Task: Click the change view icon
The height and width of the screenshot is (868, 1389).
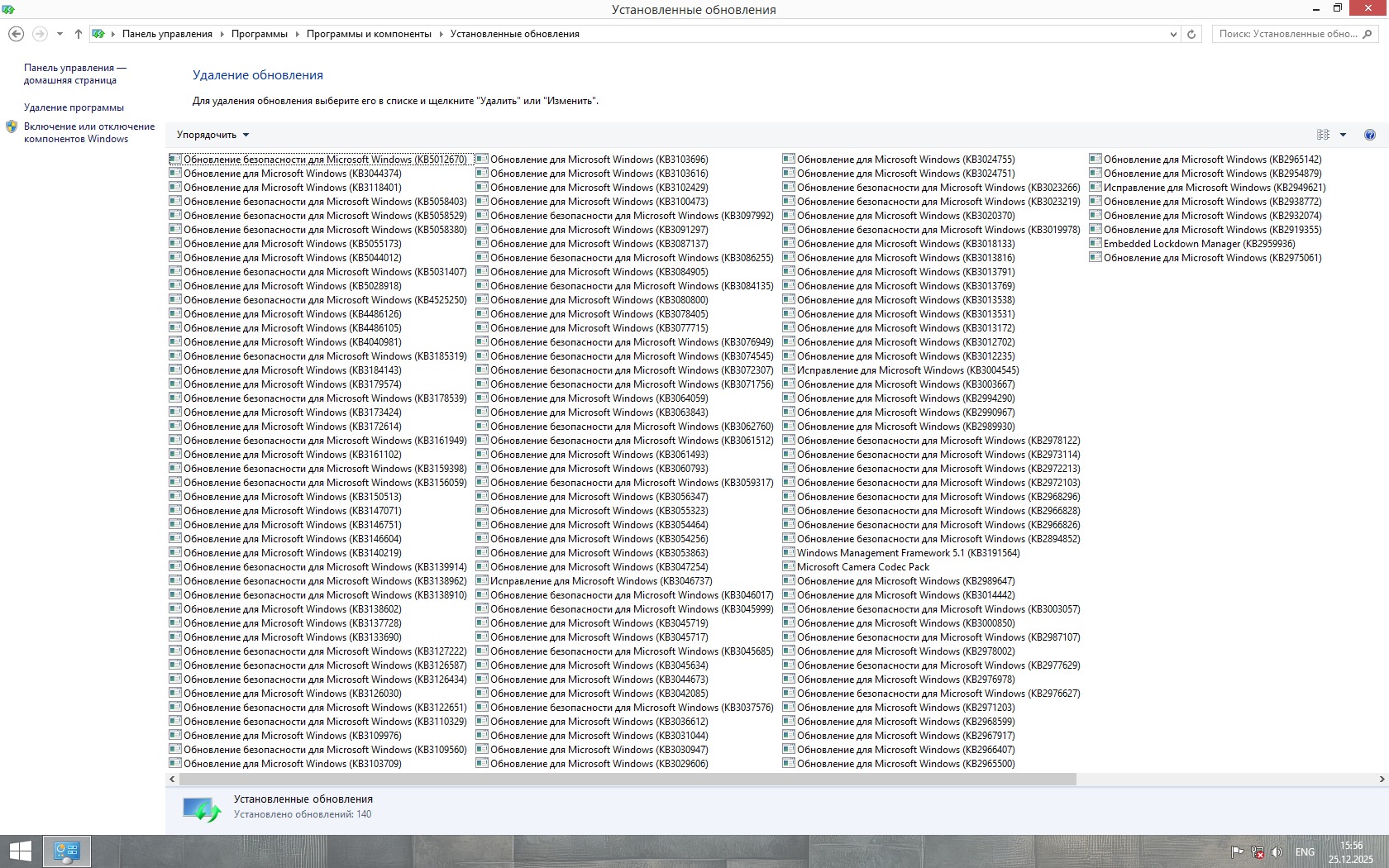Action: click(1323, 135)
